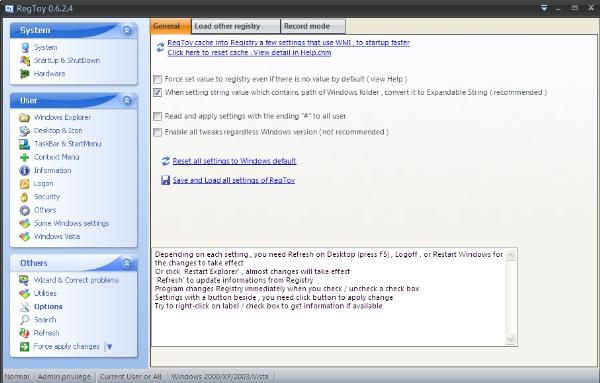The height and width of the screenshot is (383, 600).
Task: Switch to the General tab
Action: pyautogui.click(x=171, y=26)
